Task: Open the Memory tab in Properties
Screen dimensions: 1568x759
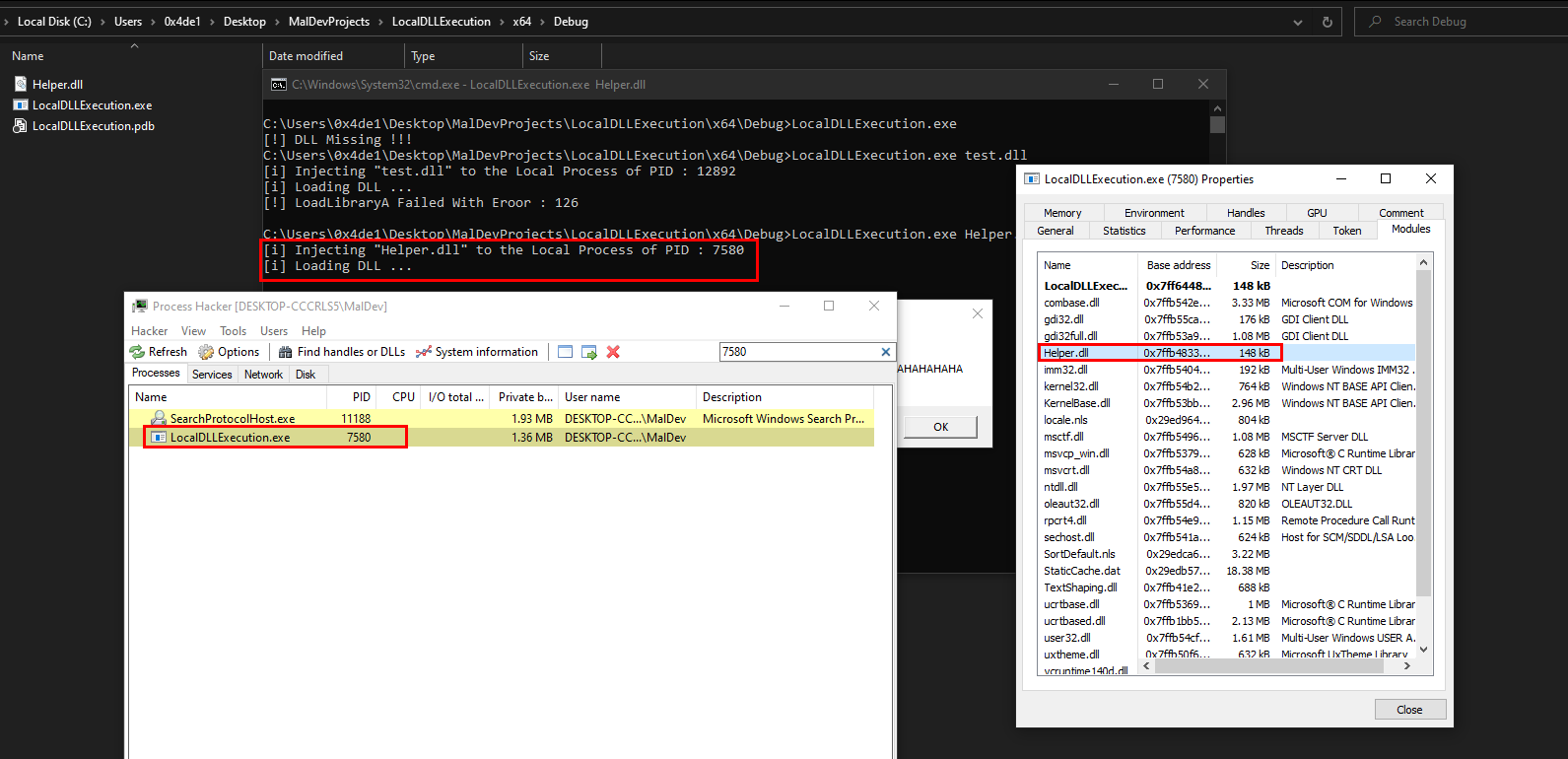Action: [x=1062, y=213]
